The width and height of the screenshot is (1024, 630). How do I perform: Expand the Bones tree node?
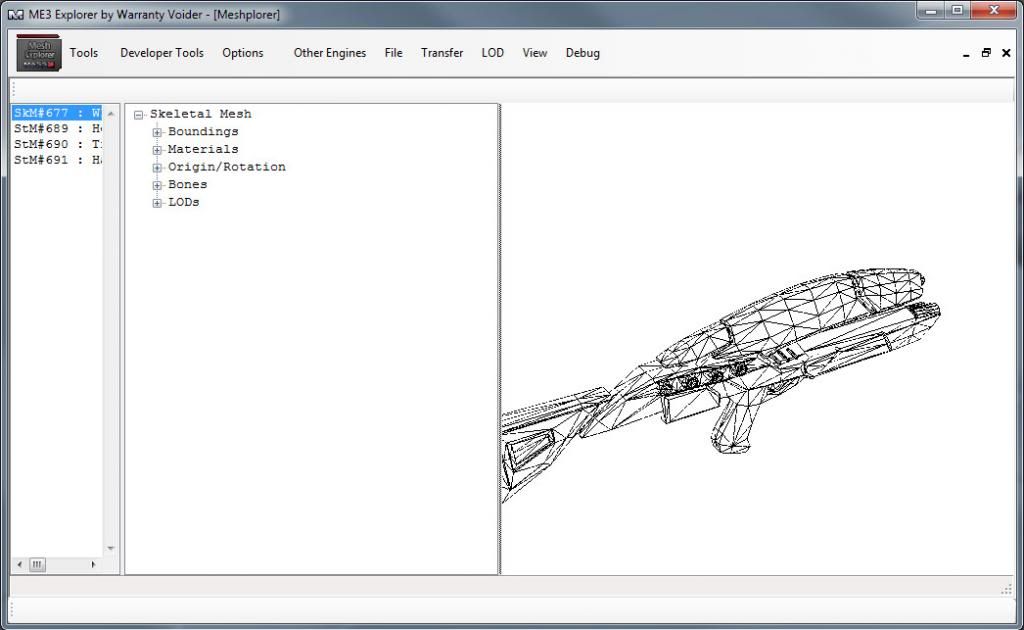[x=157, y=185]
